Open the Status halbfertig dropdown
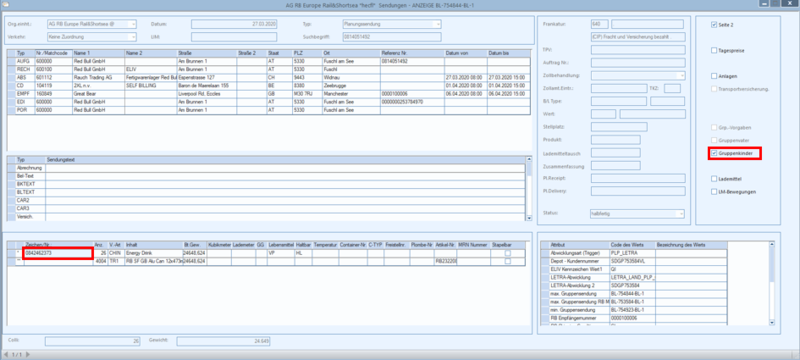The width and height of the screenshot is (800, 360). click(x=681, y=214)
